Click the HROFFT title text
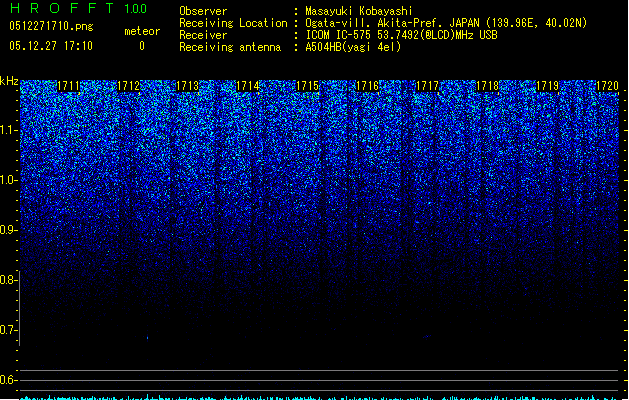 tap(62, 8)
